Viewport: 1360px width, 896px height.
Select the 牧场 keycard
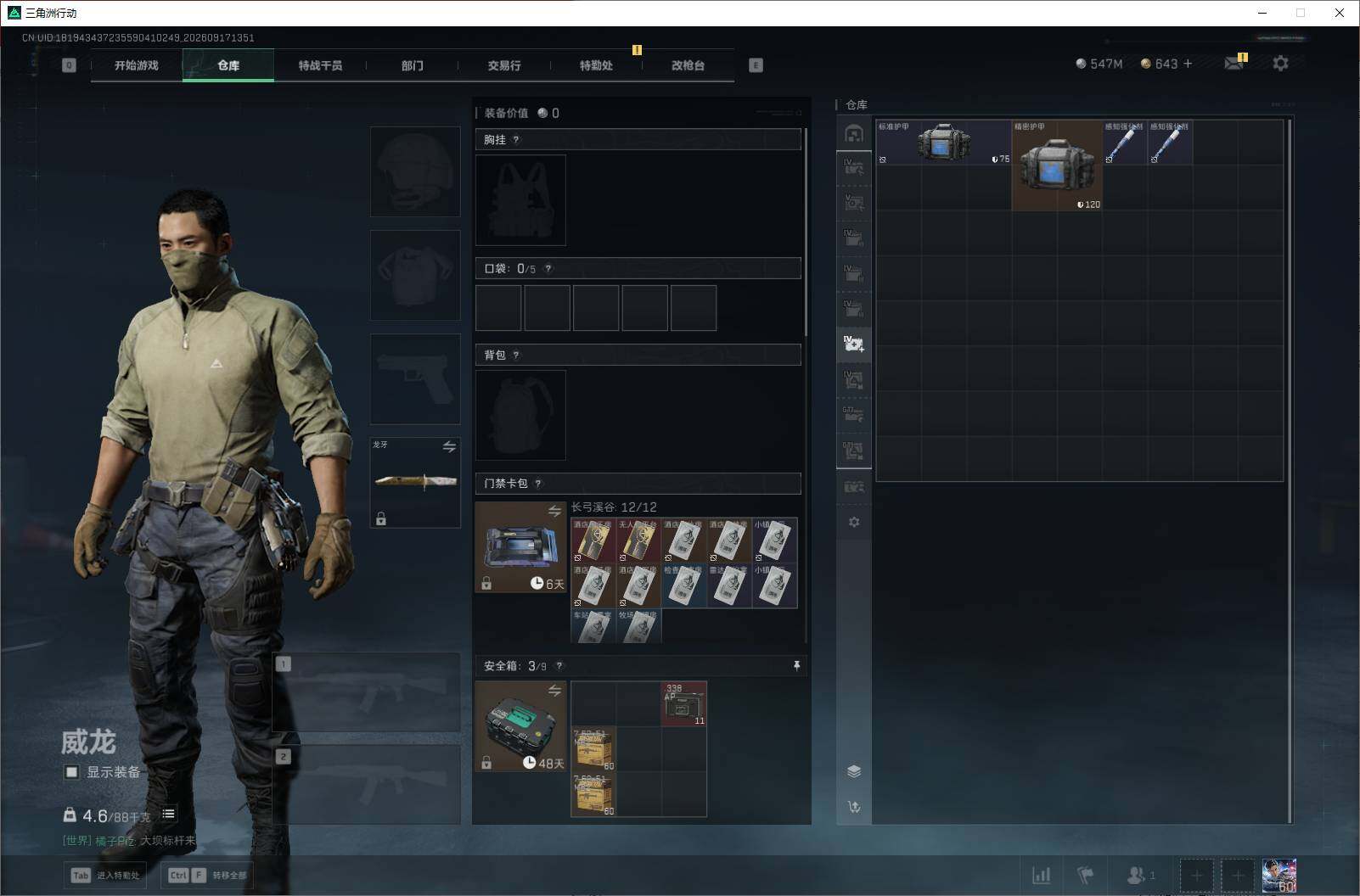(638, 625)
